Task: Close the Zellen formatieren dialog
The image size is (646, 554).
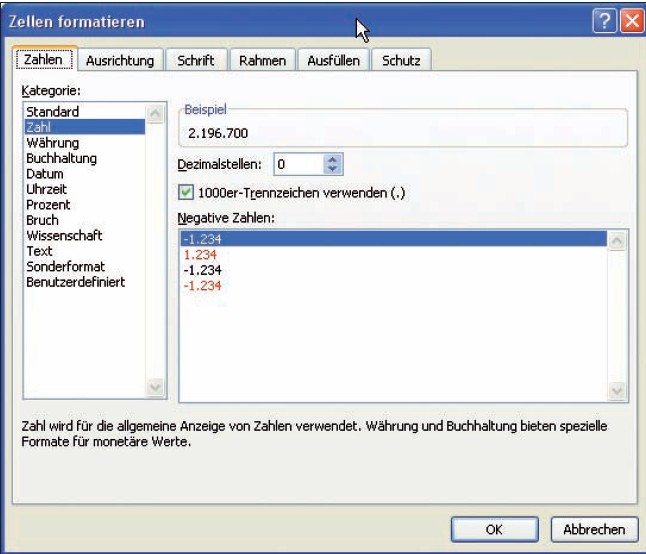Action: (x=632, y=21)
